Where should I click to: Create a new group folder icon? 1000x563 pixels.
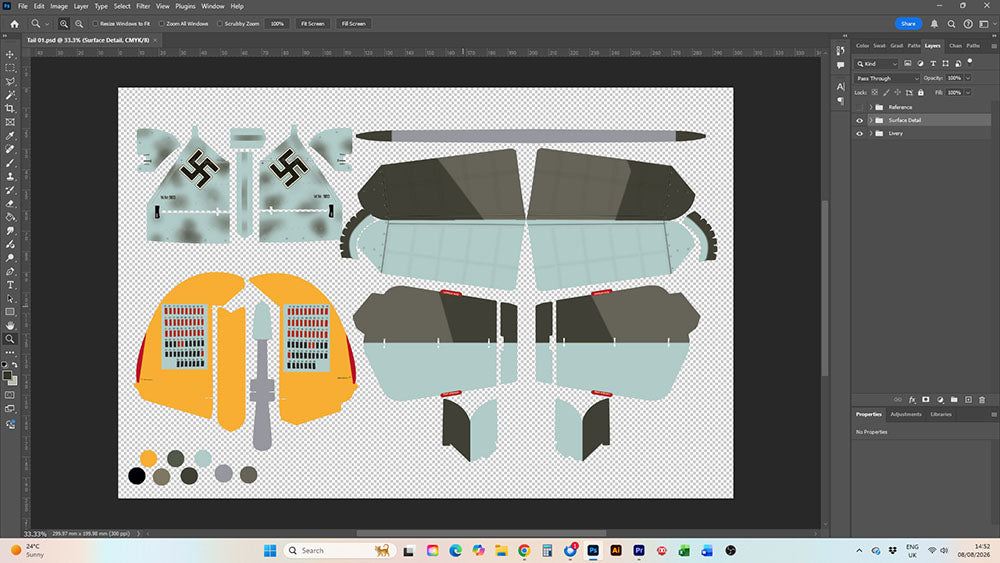[x=954, y=400]
